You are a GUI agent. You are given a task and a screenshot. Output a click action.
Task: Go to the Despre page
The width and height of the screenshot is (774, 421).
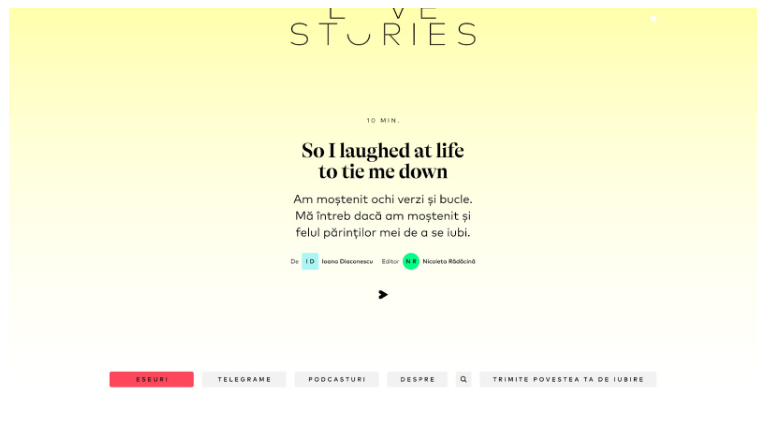[x=417, y=380]
